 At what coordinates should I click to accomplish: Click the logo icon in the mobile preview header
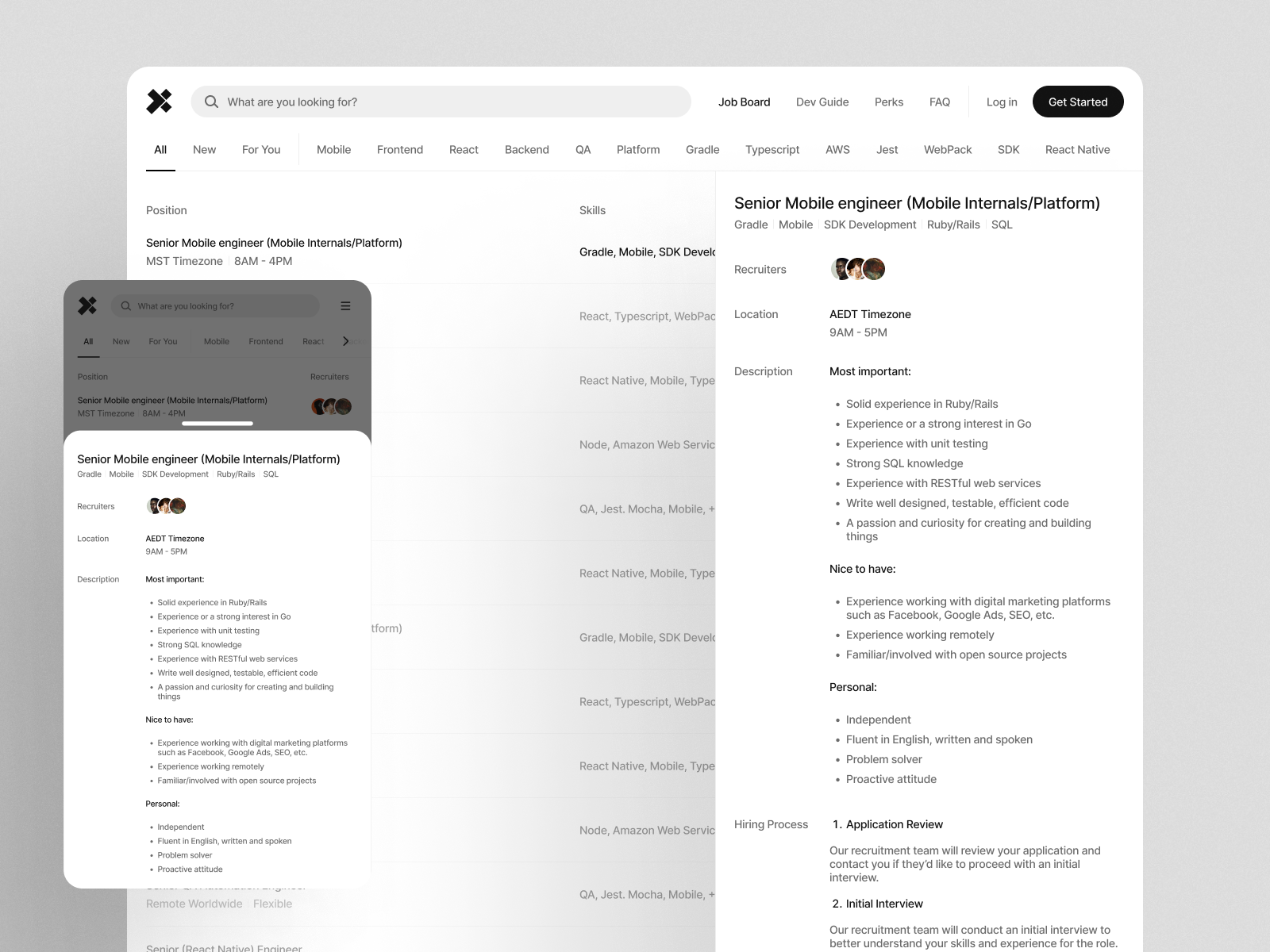87,305
